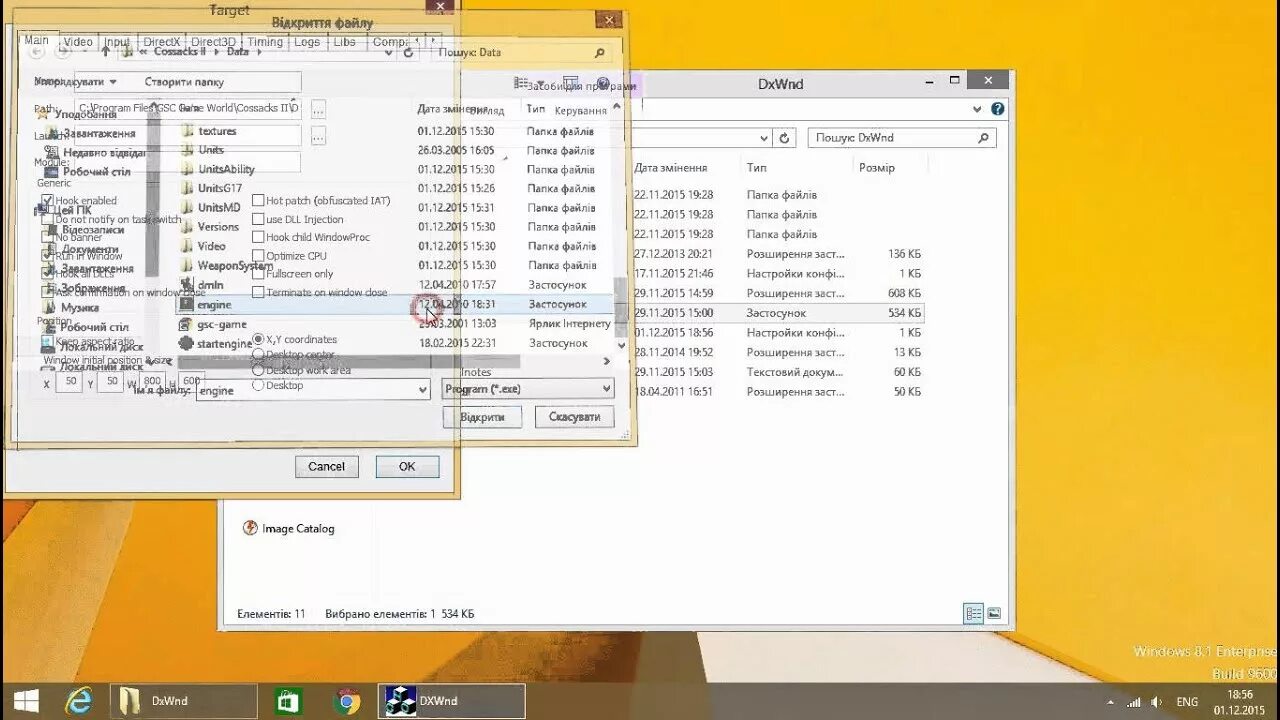
Task: Uncheck Hook enabled
Action: [46, 201]
